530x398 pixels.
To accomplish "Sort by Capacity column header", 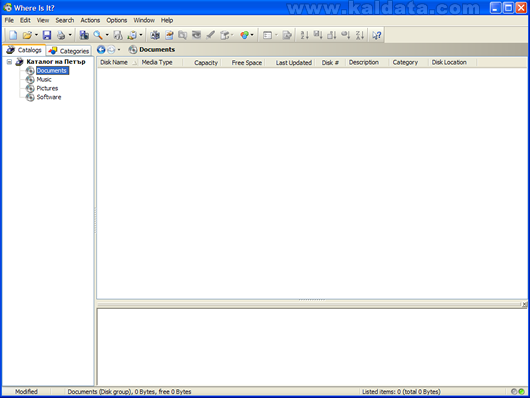I will [x=202, y=63].
